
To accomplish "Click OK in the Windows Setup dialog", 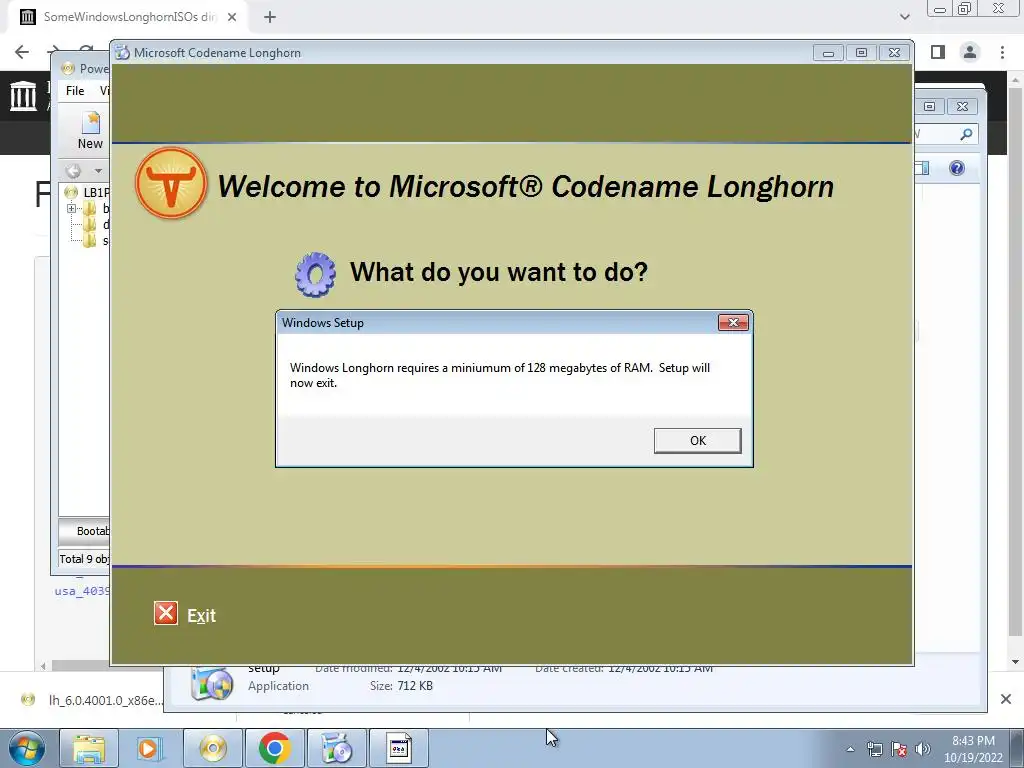I will pos(697,441).
